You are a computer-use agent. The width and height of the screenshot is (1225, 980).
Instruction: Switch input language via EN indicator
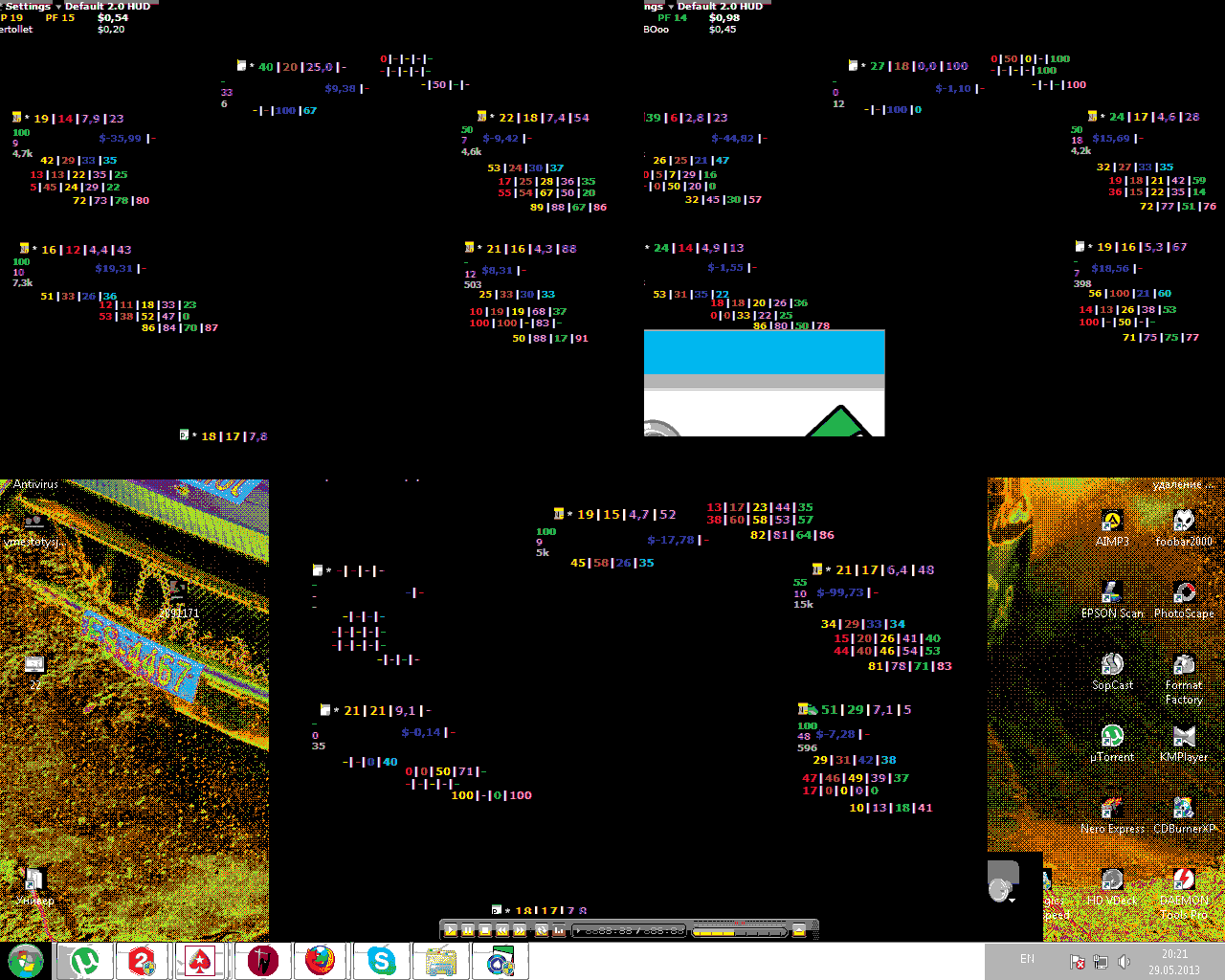(x=1027, y=959)
